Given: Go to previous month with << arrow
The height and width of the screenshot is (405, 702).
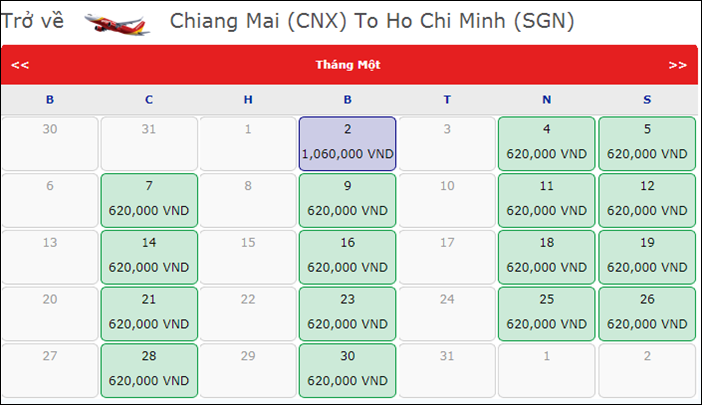Looking at the screenshot, I should 20,65.
